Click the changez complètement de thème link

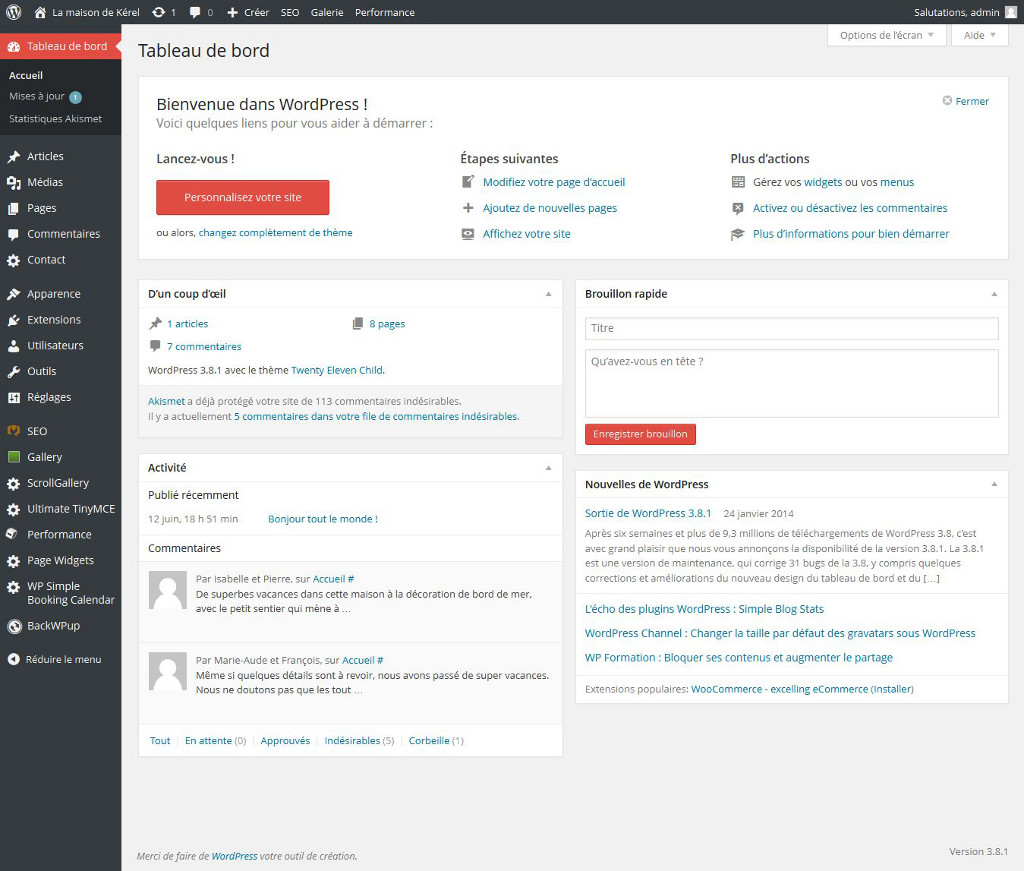coord(276,232)
